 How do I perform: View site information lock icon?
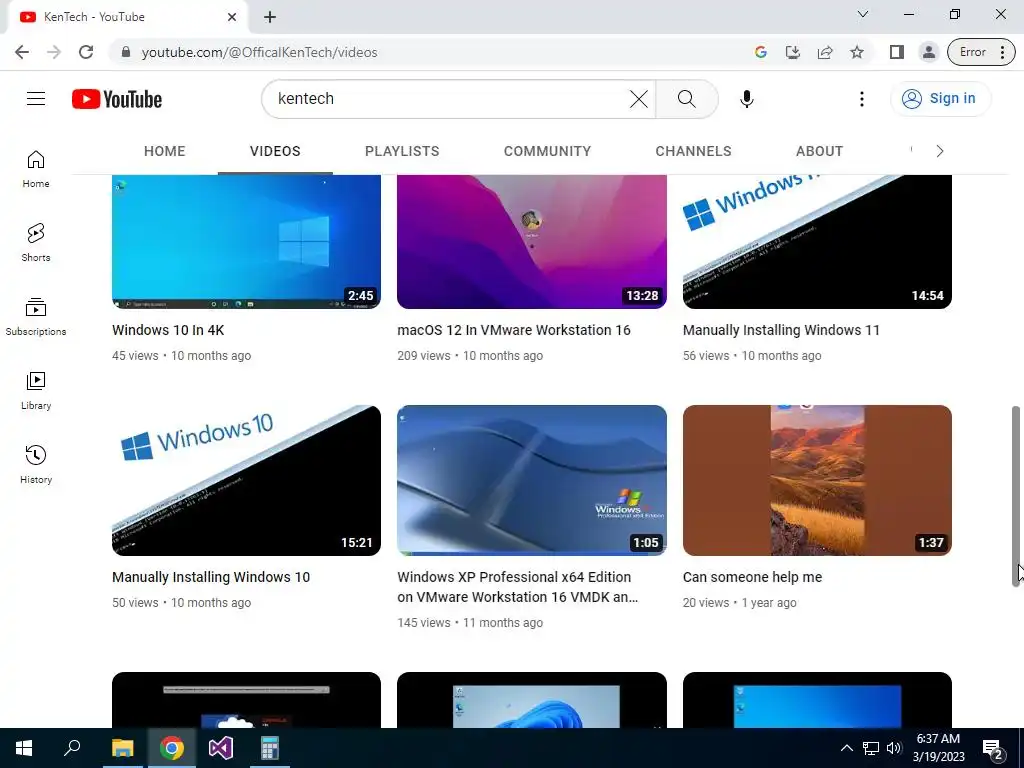tap(126, 52)
